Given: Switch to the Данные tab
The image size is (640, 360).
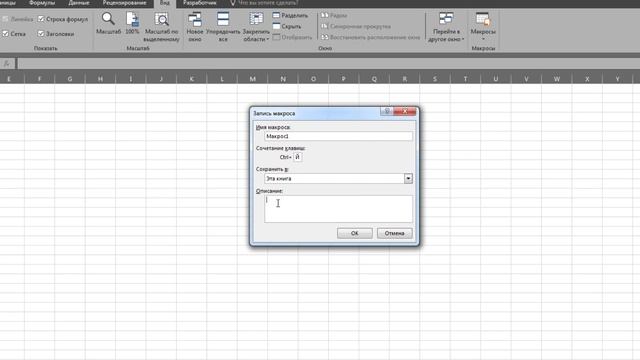Looking at the screenshot, I should 79,3.
